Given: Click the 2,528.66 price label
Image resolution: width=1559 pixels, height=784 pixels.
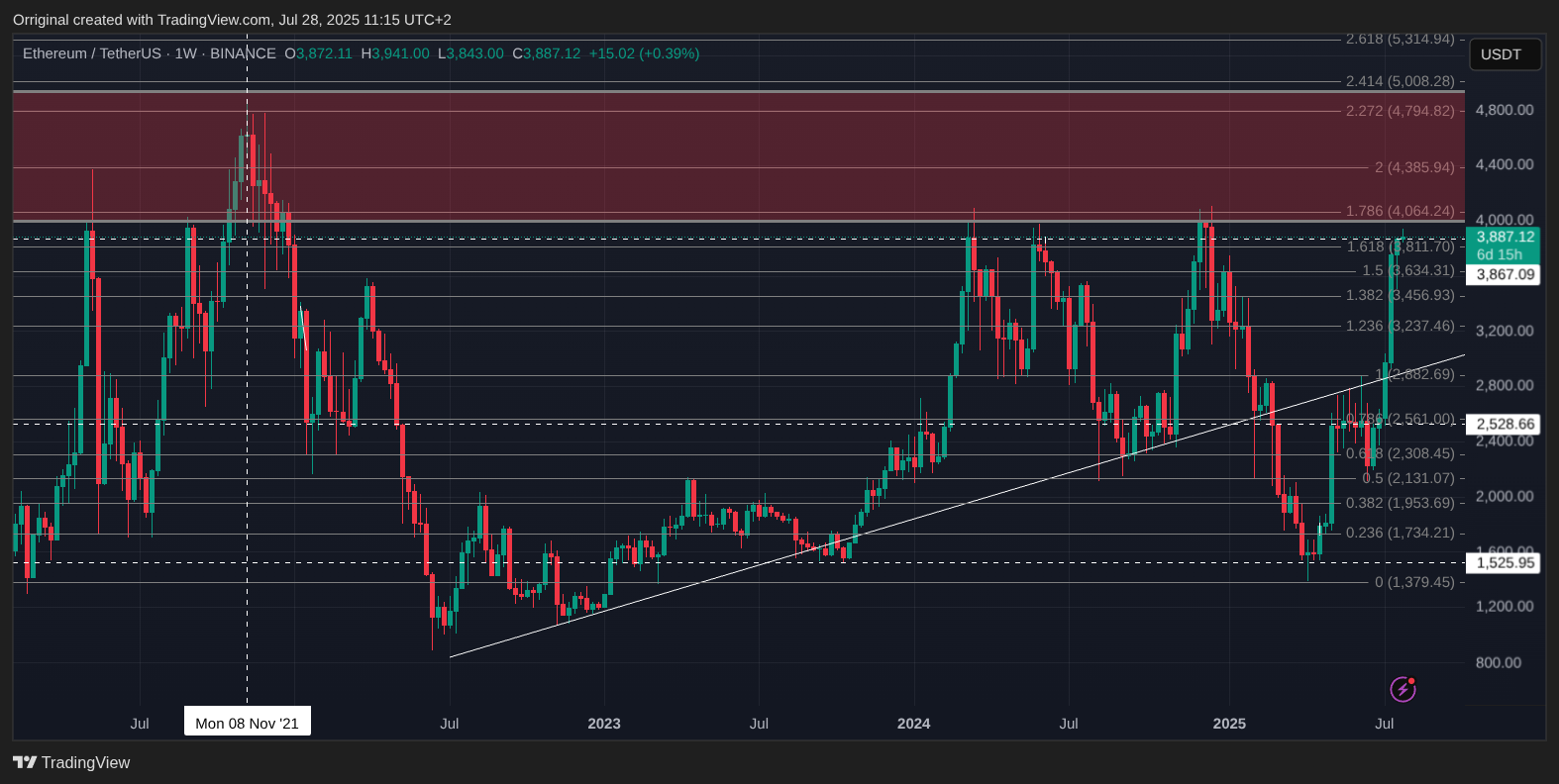Looking at the screenshot, I should 1505,424.
